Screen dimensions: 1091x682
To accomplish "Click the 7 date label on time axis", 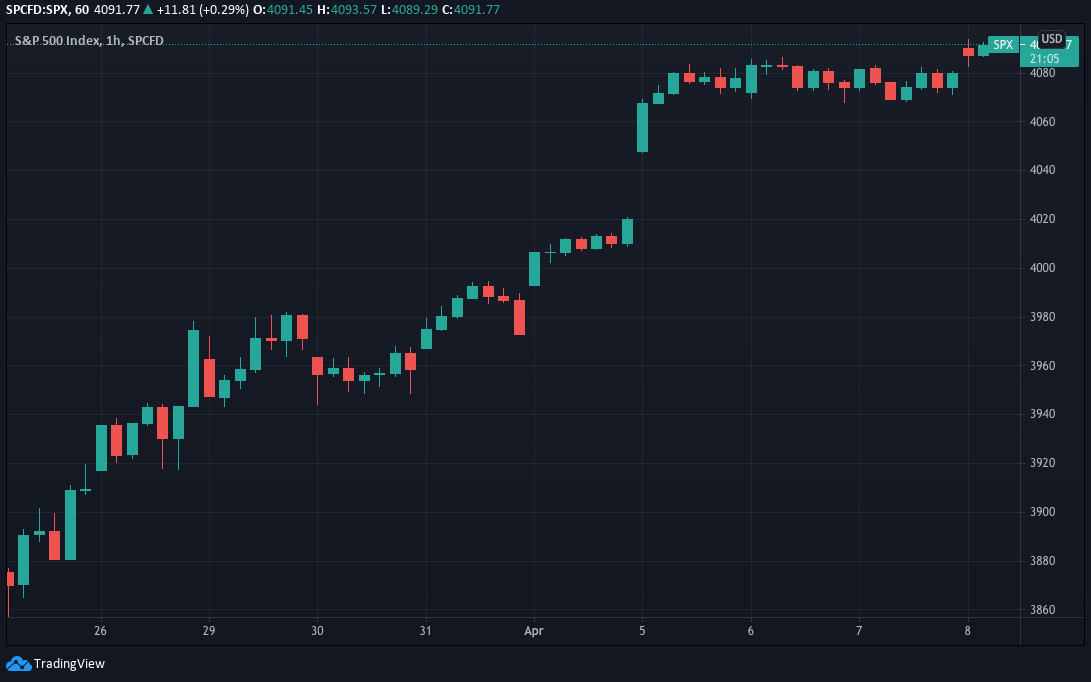I will pos(859,631).
